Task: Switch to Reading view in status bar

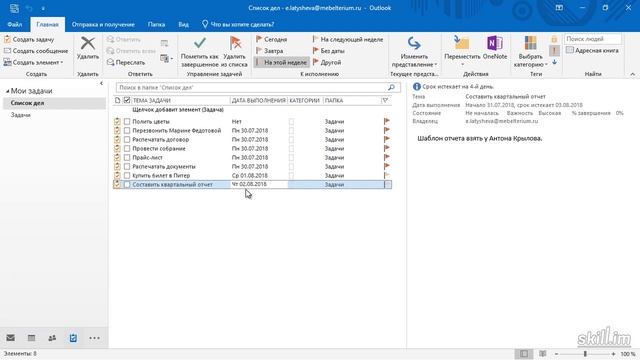Action: pos(543,354)
